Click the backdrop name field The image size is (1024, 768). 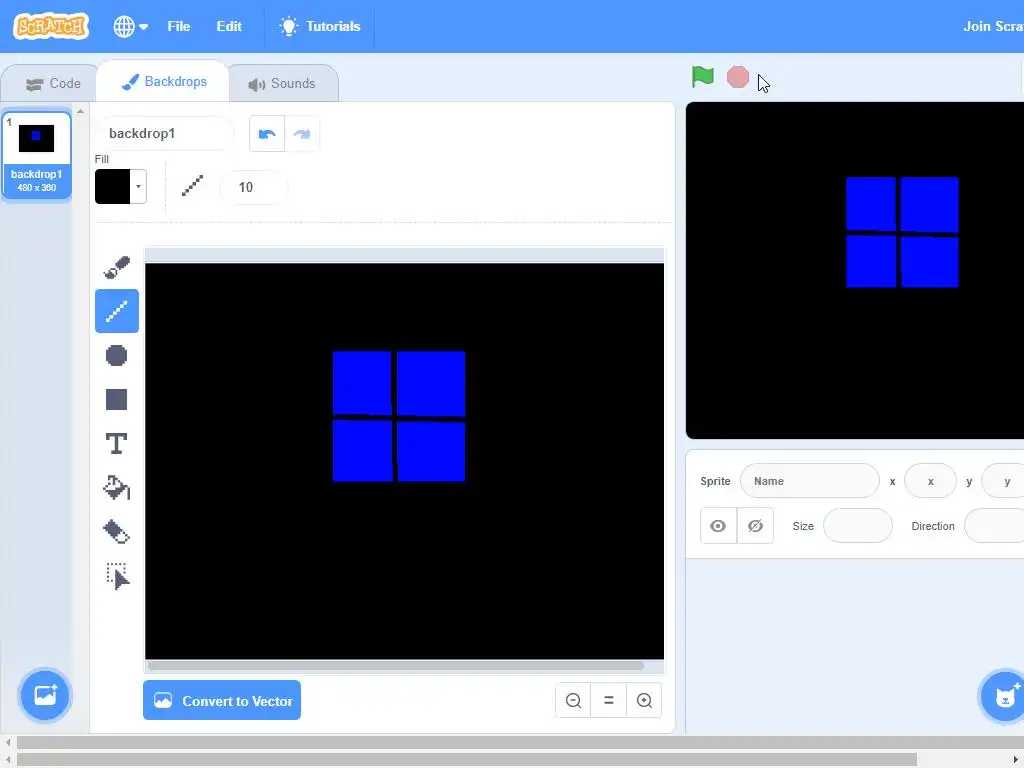(165, 134)
